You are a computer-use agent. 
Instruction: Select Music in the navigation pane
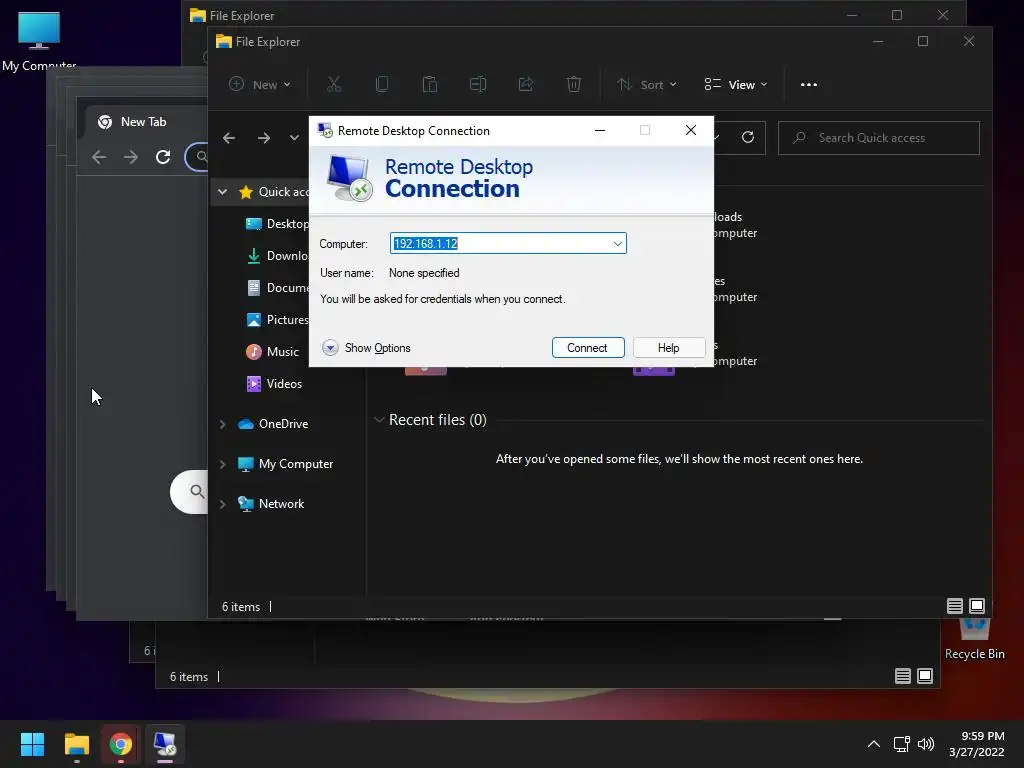point(273,351)
